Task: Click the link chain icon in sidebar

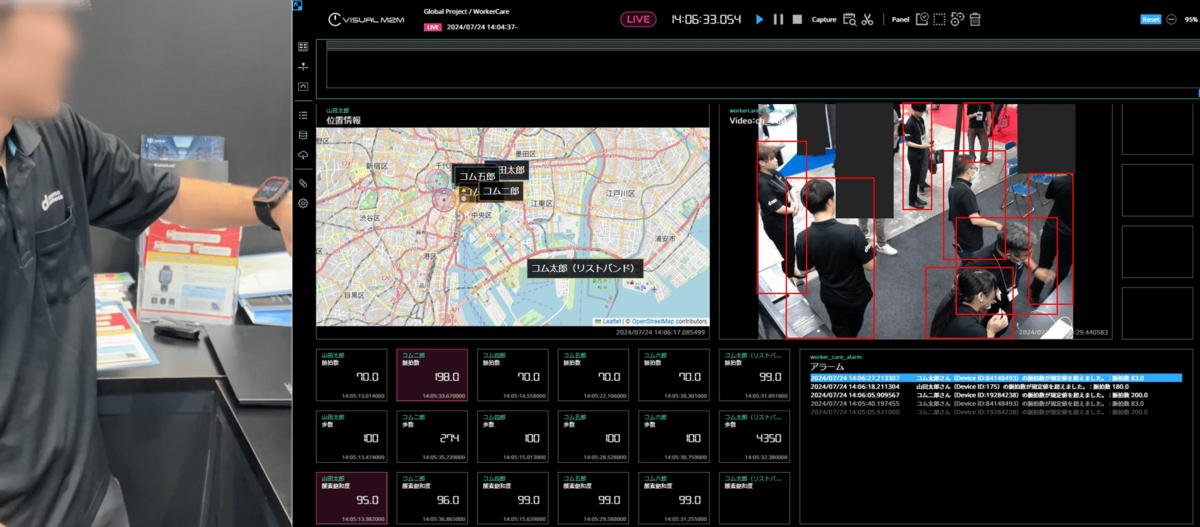Action: pos(303,183)
